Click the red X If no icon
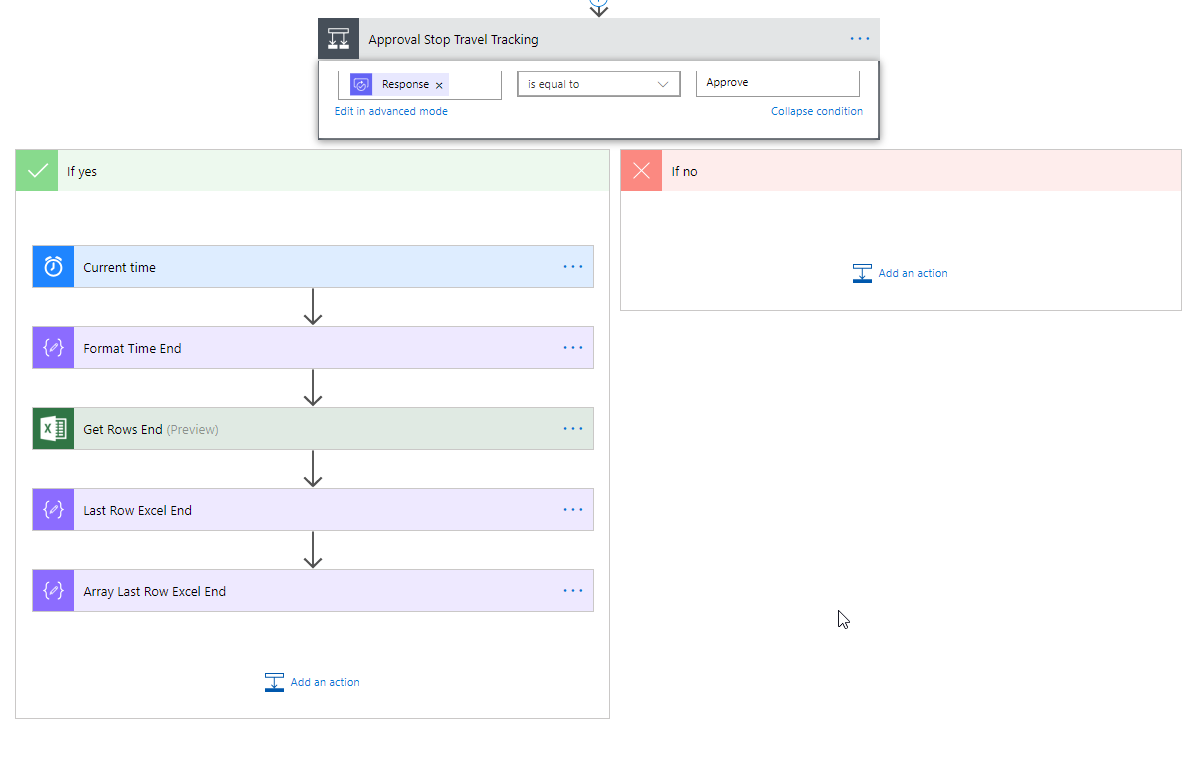The width and height of the screenshot is (1197, 776). pyautogui.click(x=641, y=171)
